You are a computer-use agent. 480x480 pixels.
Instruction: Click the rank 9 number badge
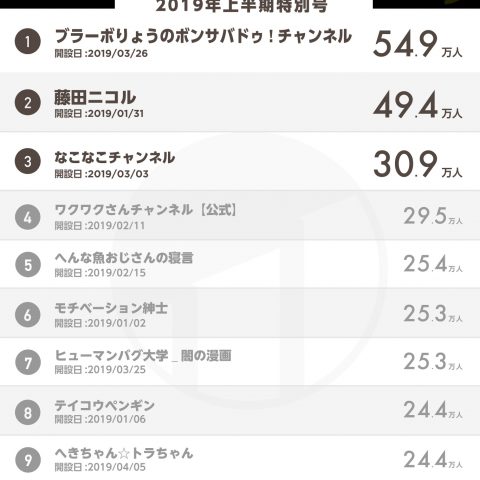[28, 460]
